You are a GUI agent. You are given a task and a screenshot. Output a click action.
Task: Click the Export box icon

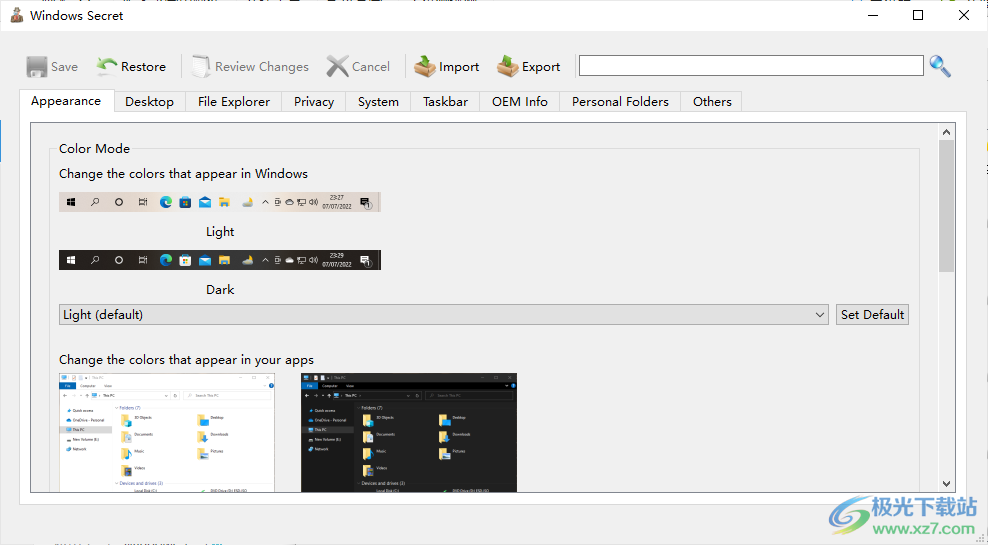508,67
